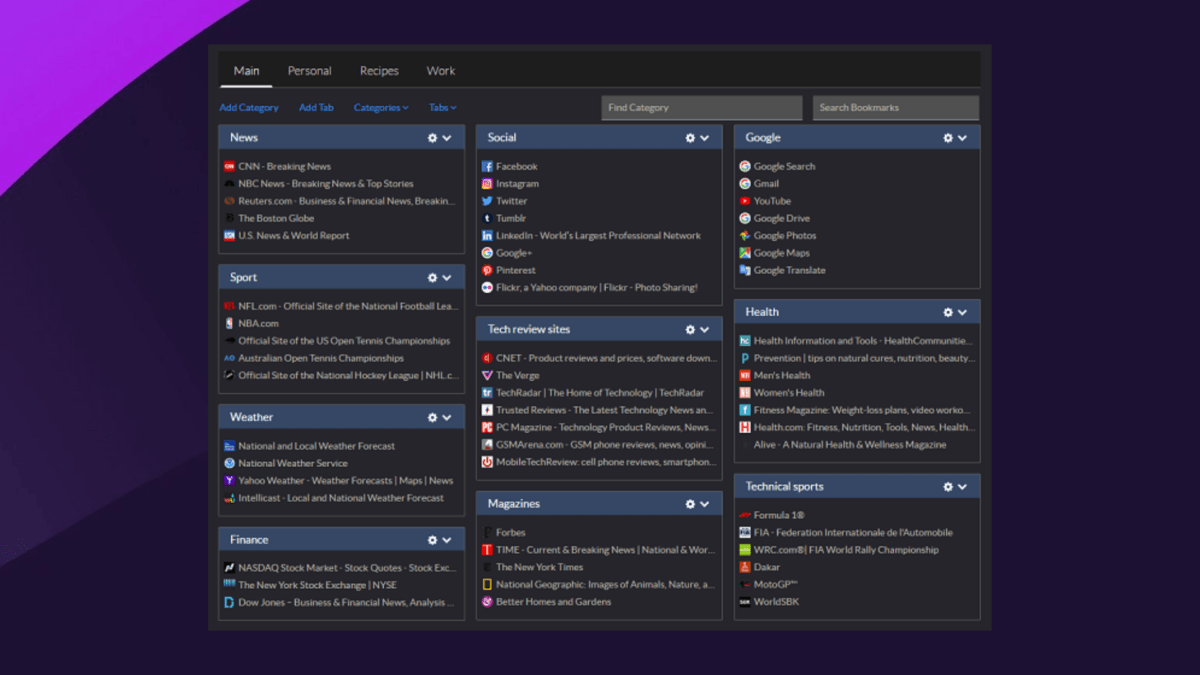Click the Pinterest icon
The width and height of the screenshot is (1200, 675).
tap(489, 270)
